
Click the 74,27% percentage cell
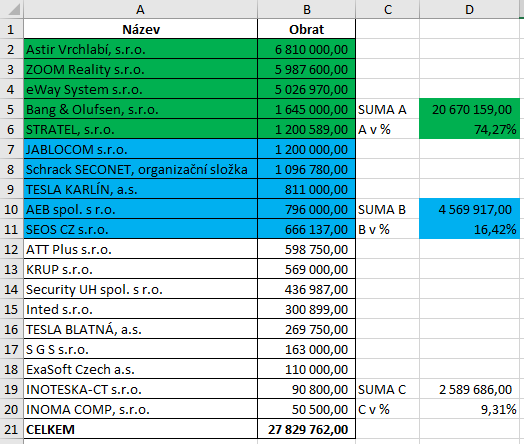469,129
